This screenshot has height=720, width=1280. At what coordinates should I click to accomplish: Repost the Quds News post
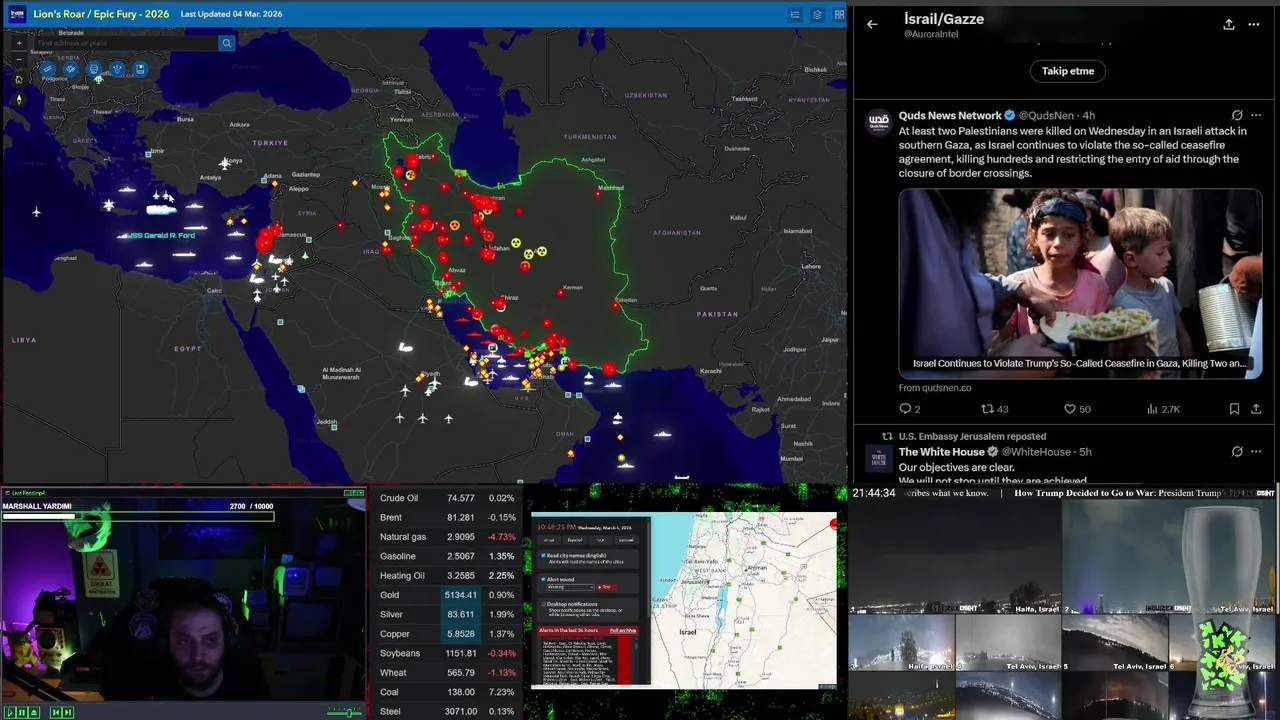point(994,409)
